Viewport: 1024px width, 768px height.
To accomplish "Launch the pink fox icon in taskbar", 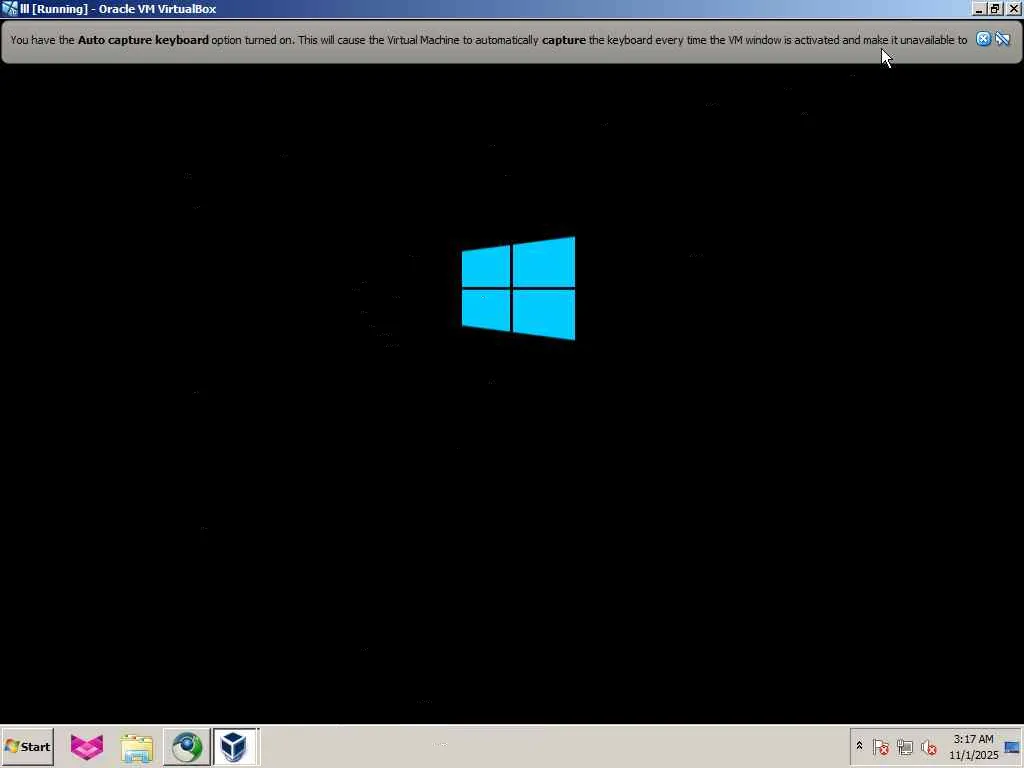I will (x=87, y=747).
